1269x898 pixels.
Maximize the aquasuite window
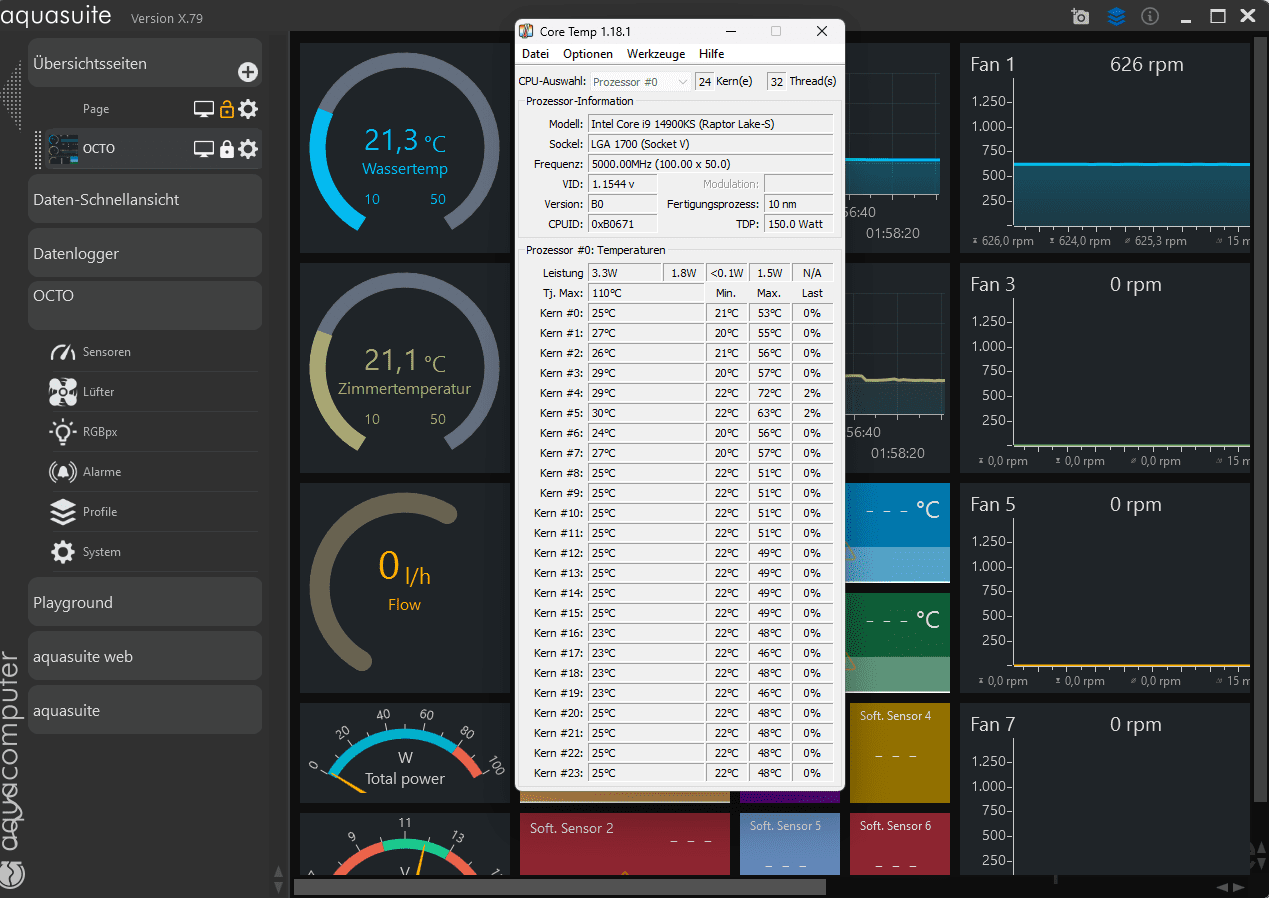pos(1217,16)
